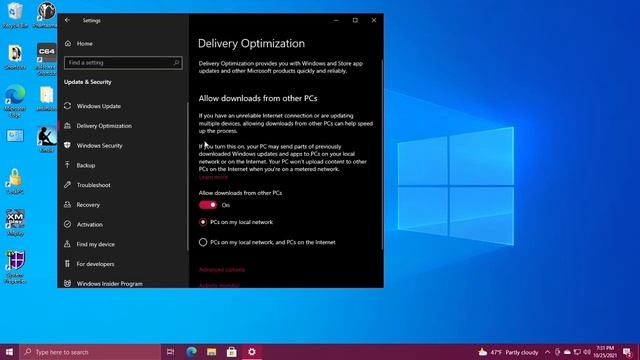The width and height of the screenshot is (640, 360).
Task: Open File Explorer from the taskbar
Action: [x=211, y=352]
